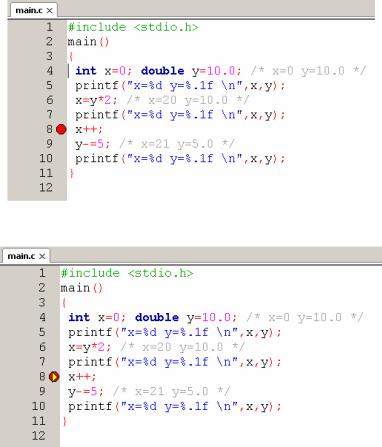This screenshot has height=447, width=382.
Task: Click 'x=y*2;' in the upper editor
Action: tap(96, 100)
